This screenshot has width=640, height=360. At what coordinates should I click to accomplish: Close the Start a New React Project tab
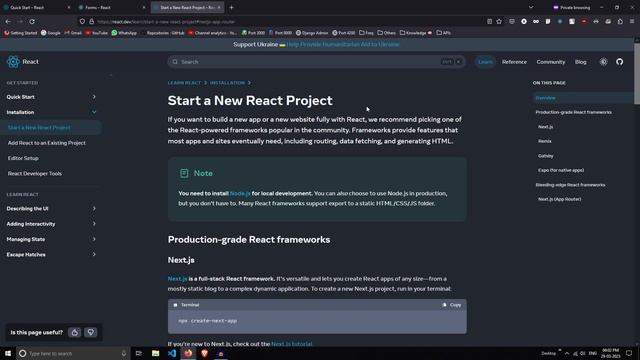[219, 7]
